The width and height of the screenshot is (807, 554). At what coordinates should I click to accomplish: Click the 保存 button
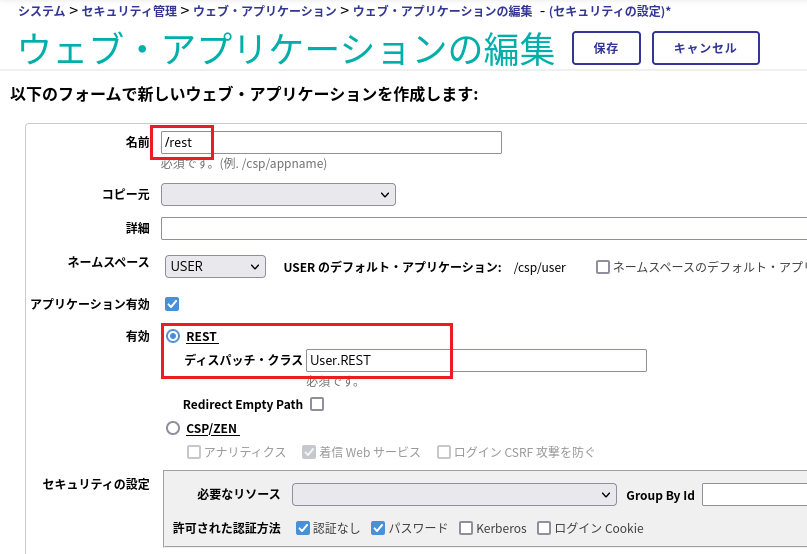coord(605,48)
